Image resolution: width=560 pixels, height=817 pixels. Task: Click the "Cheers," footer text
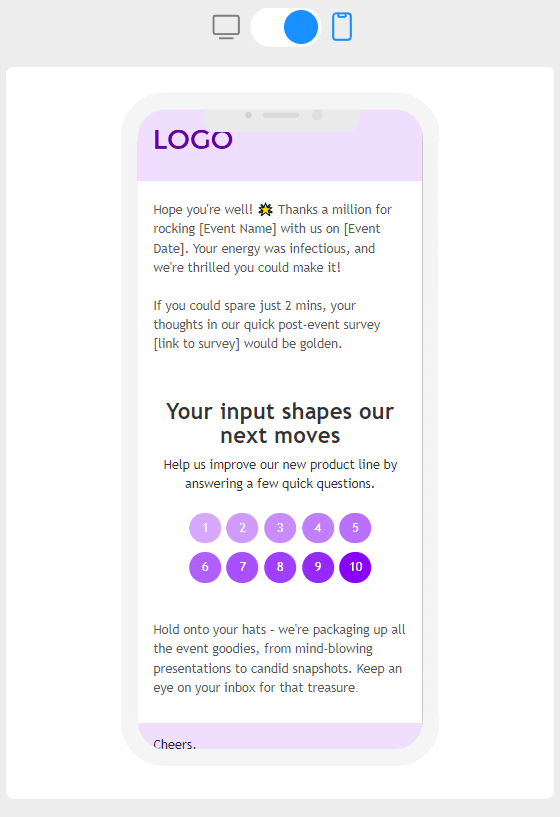point(175,744)
